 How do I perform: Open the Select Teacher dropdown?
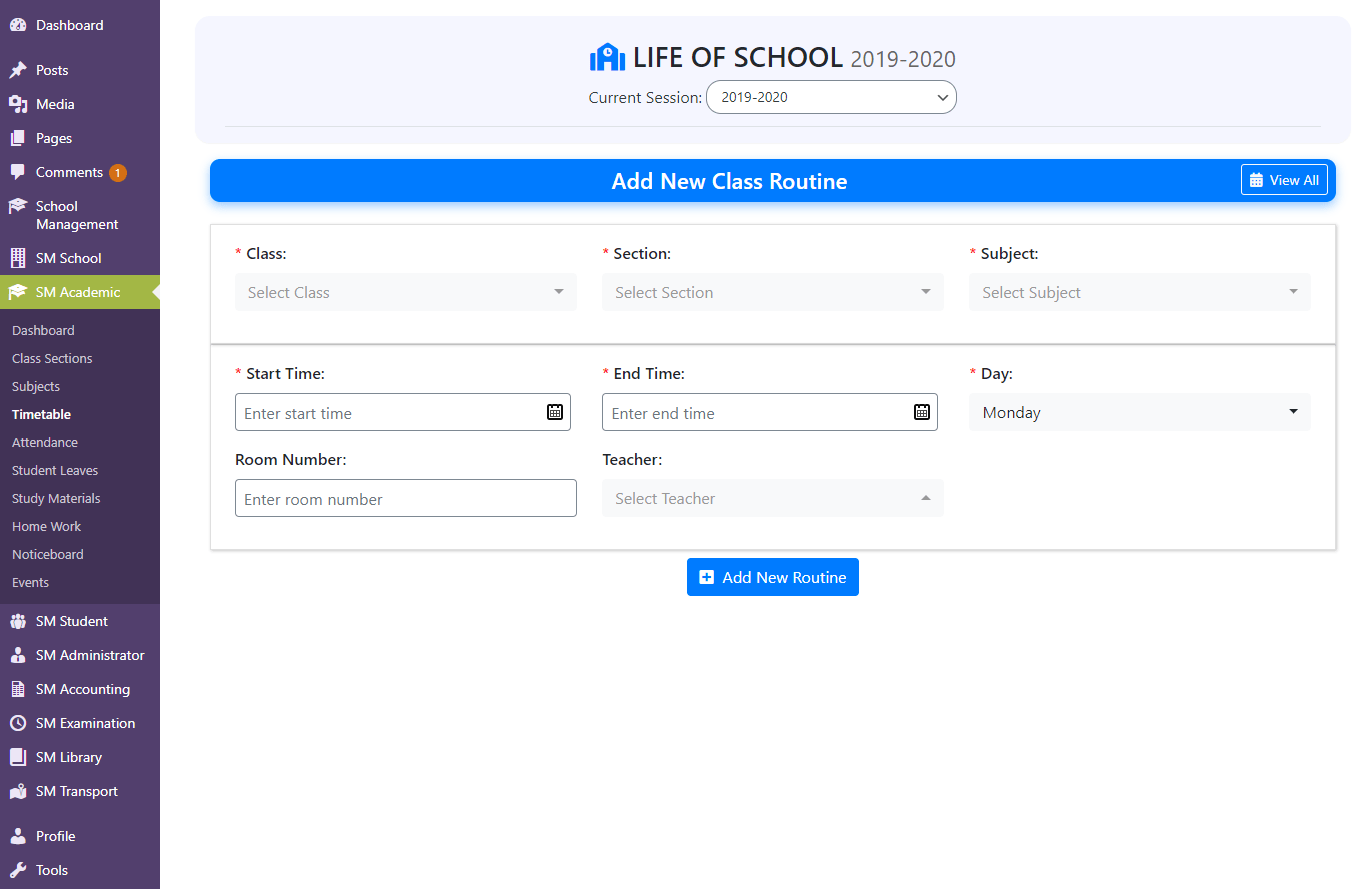click(x=773, y=498)
